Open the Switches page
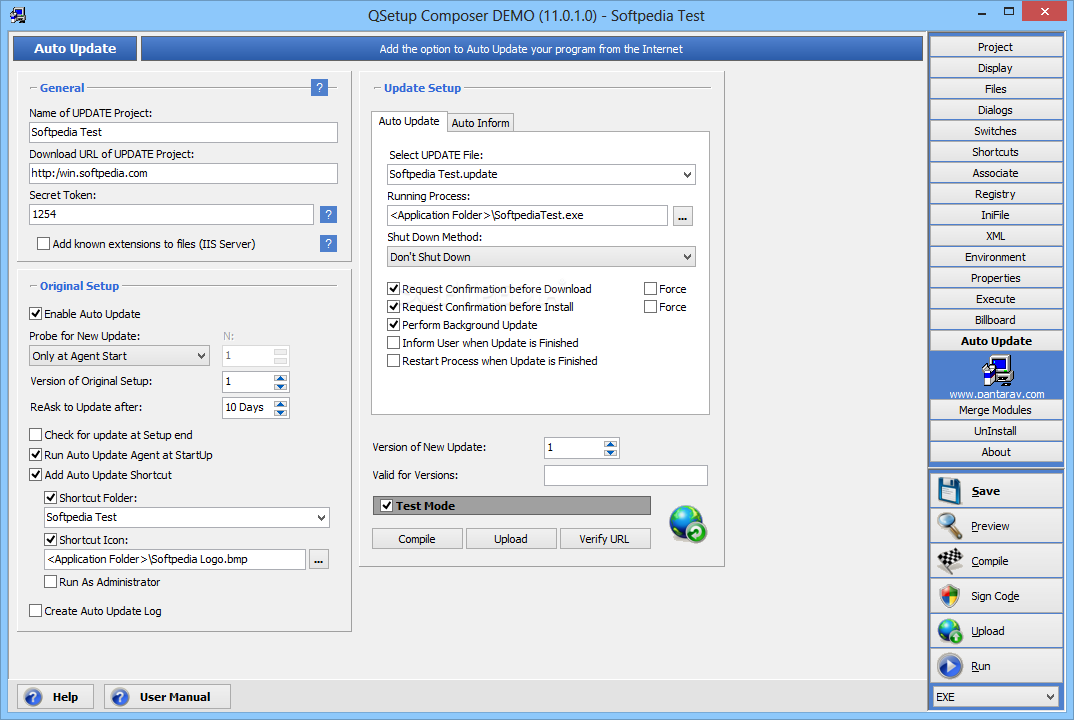 [996, 131]
